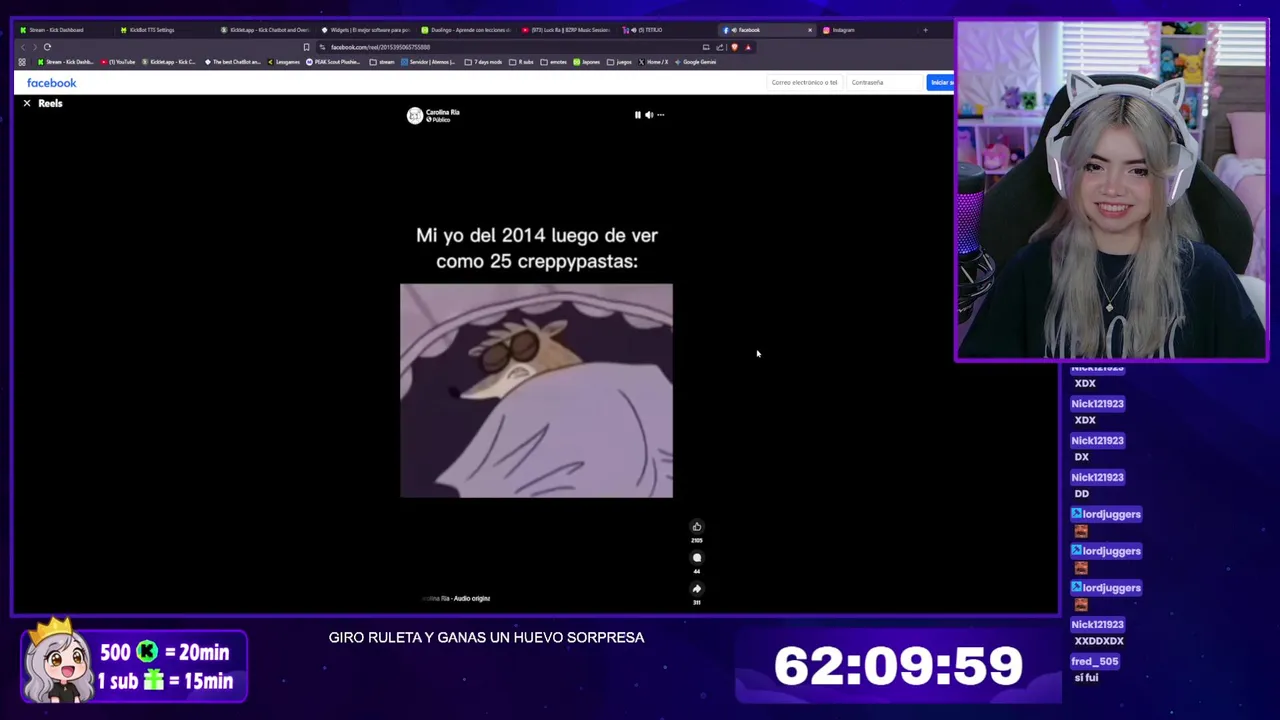The height and width of the screenshot is (720, 1280).
Task: Open the Brave shields lion icon
Action: 734,47
